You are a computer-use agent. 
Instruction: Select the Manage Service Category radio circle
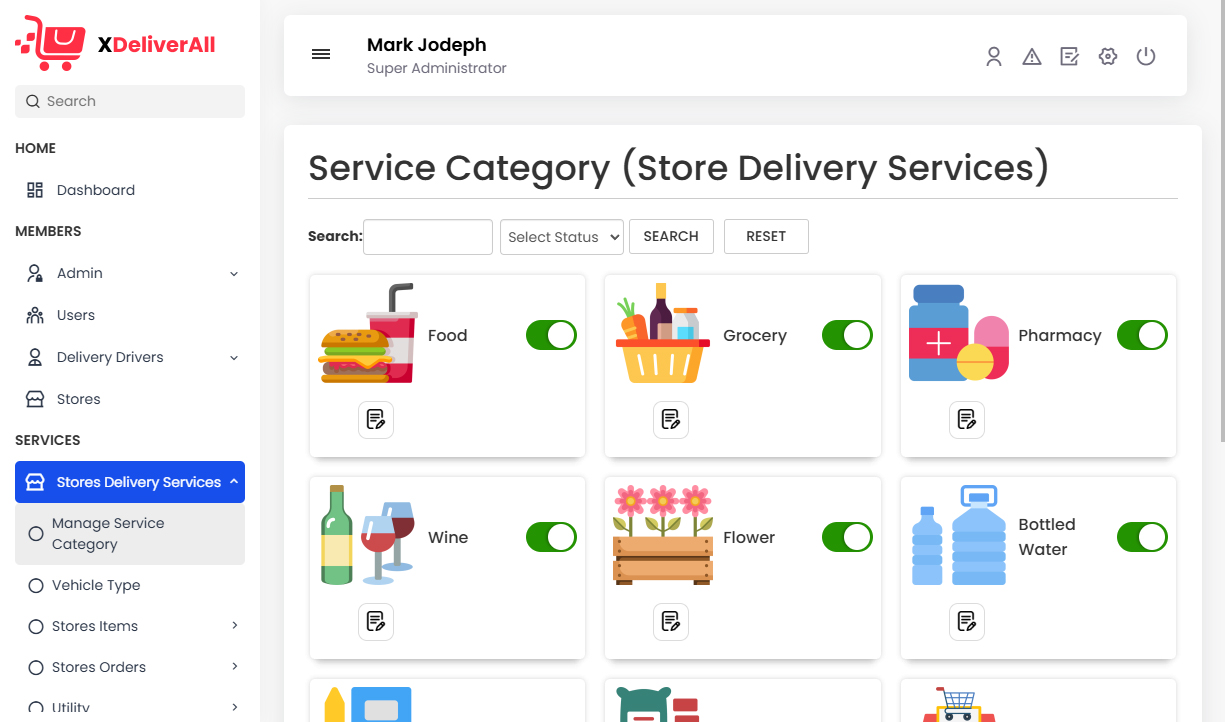click(36, 534)
